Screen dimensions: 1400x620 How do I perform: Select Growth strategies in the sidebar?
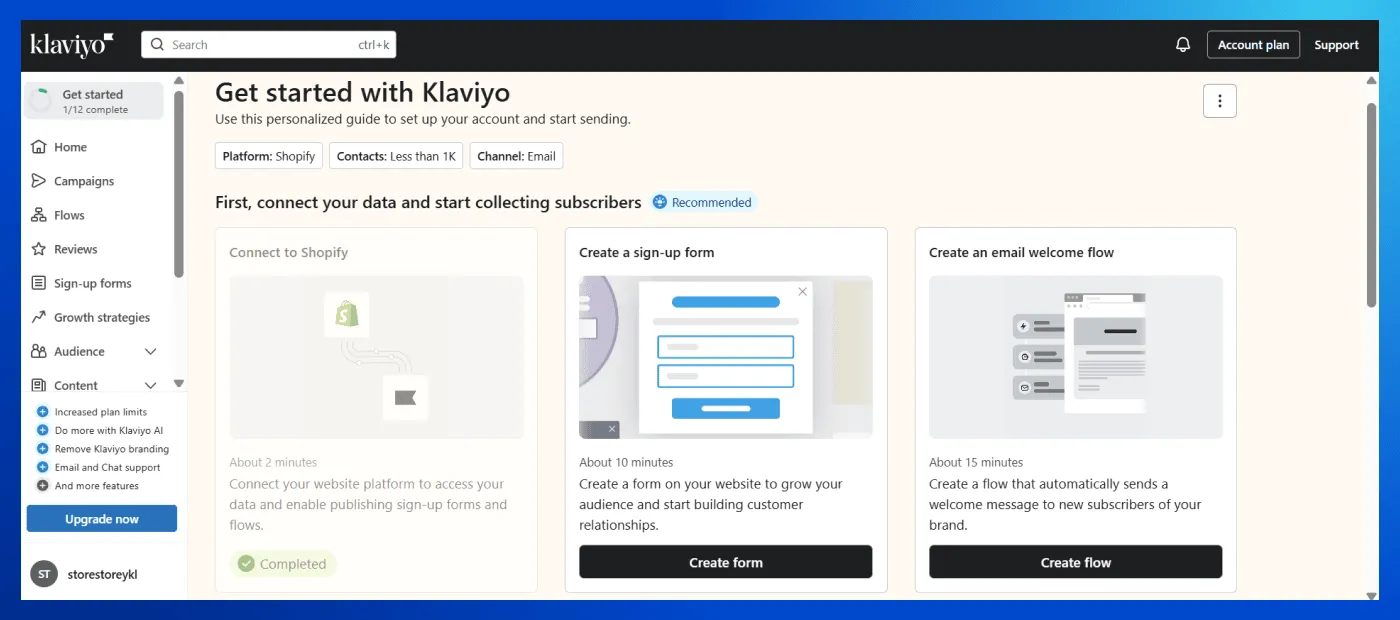click(x=99, y=317)
